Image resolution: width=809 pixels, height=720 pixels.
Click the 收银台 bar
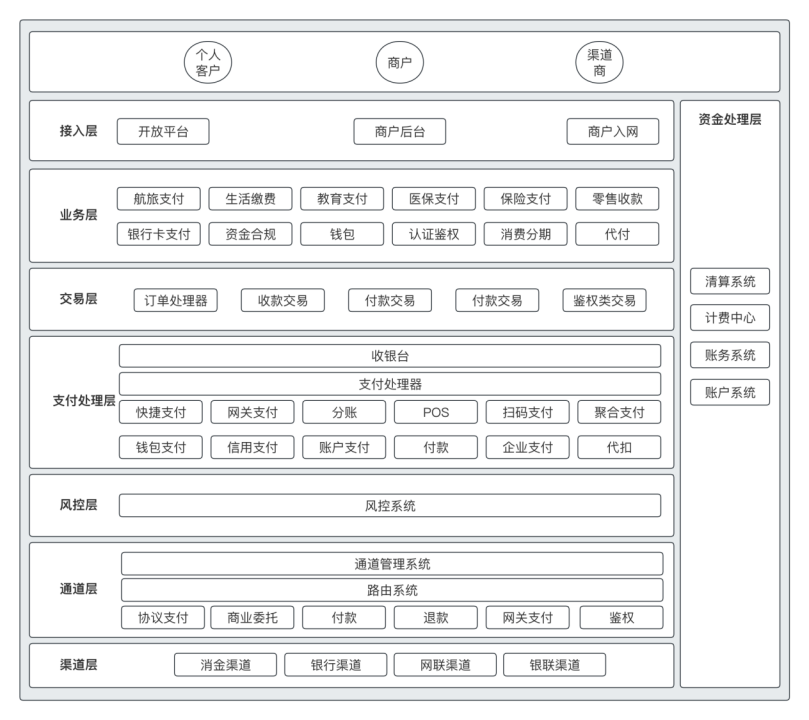point(390,356)
